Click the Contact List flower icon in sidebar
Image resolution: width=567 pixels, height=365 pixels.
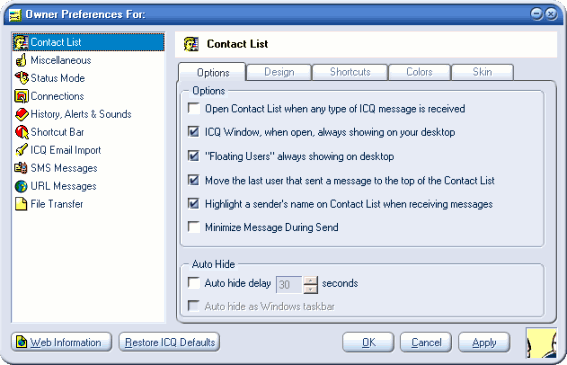(21, 42)
